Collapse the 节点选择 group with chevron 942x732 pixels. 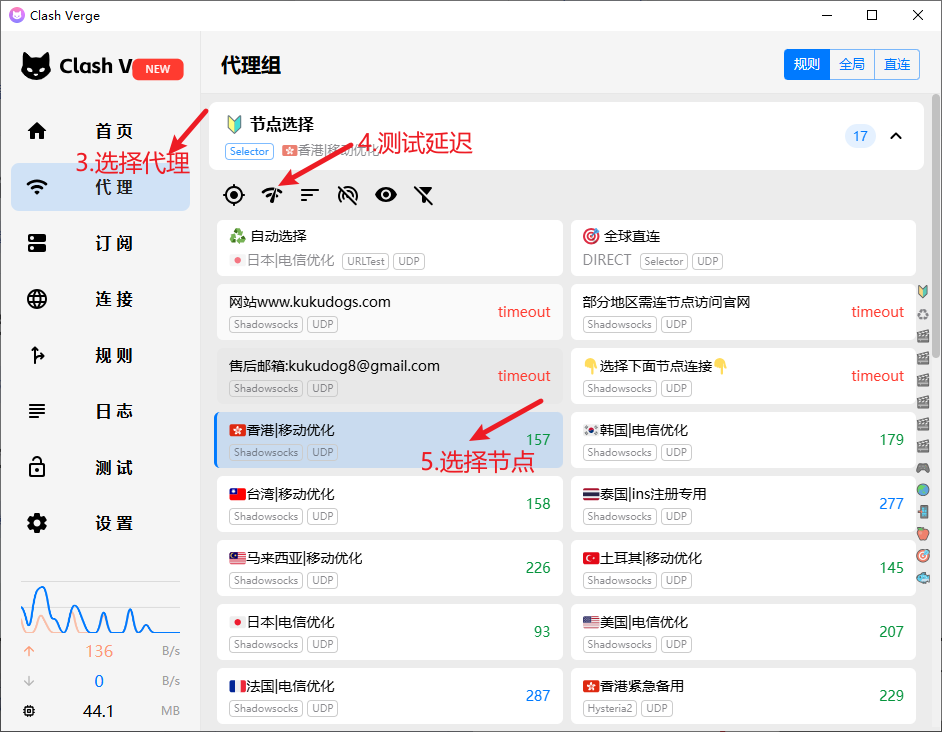[x=896, y=136]
